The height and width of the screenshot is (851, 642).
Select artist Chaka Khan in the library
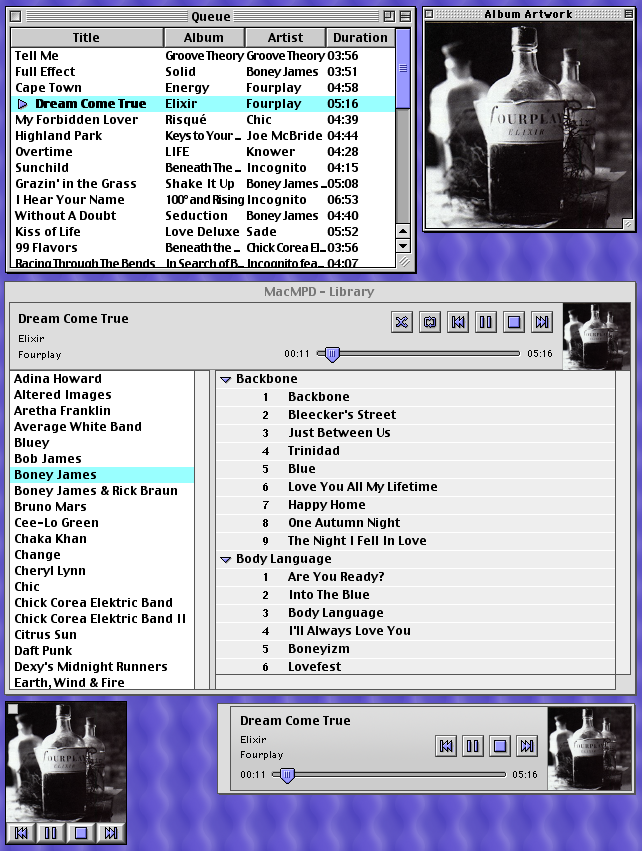(x=102, y=539)
